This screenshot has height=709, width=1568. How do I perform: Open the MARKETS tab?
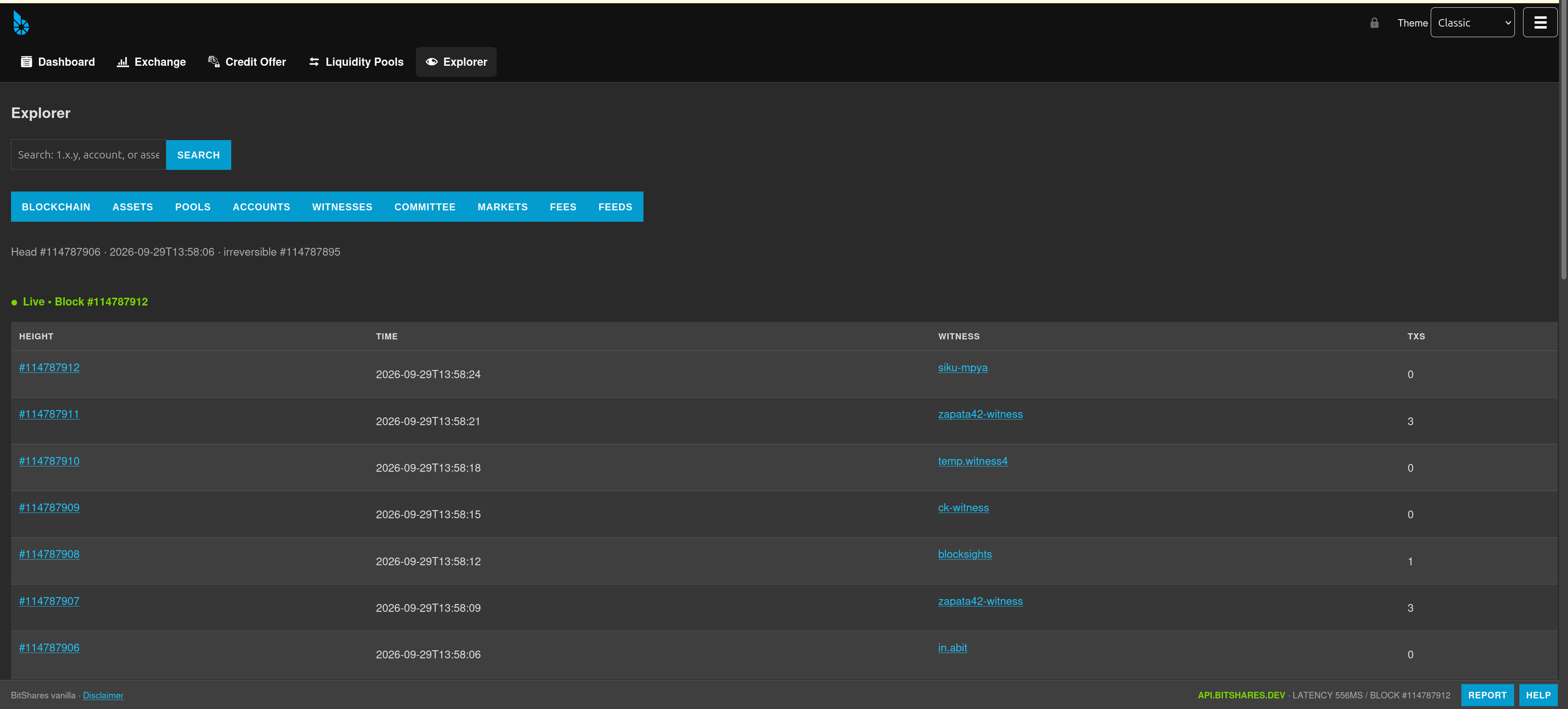(x=502, y=207)
